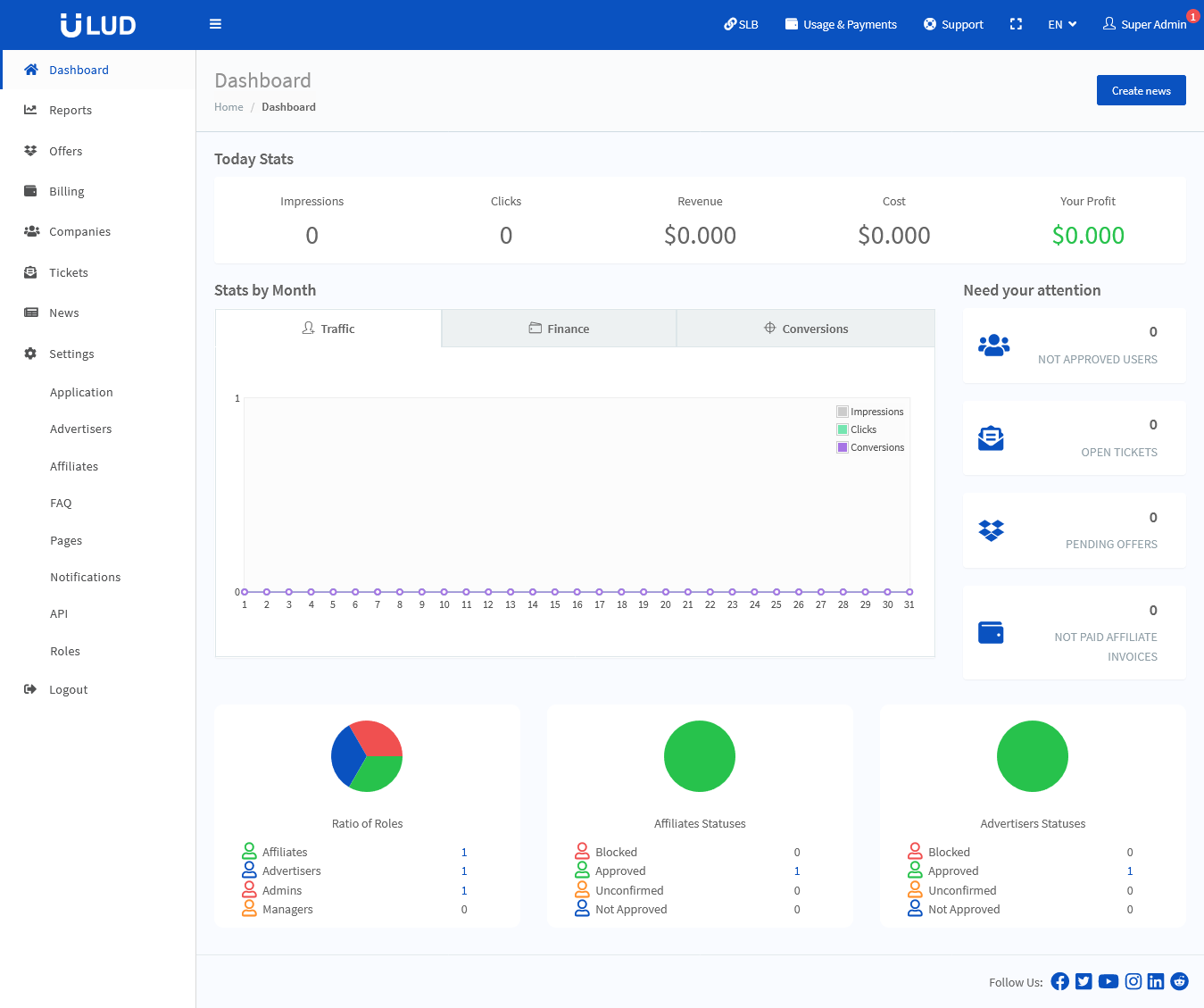
Task: Click the Ratio of Roles pie chart
Action: 367,756
